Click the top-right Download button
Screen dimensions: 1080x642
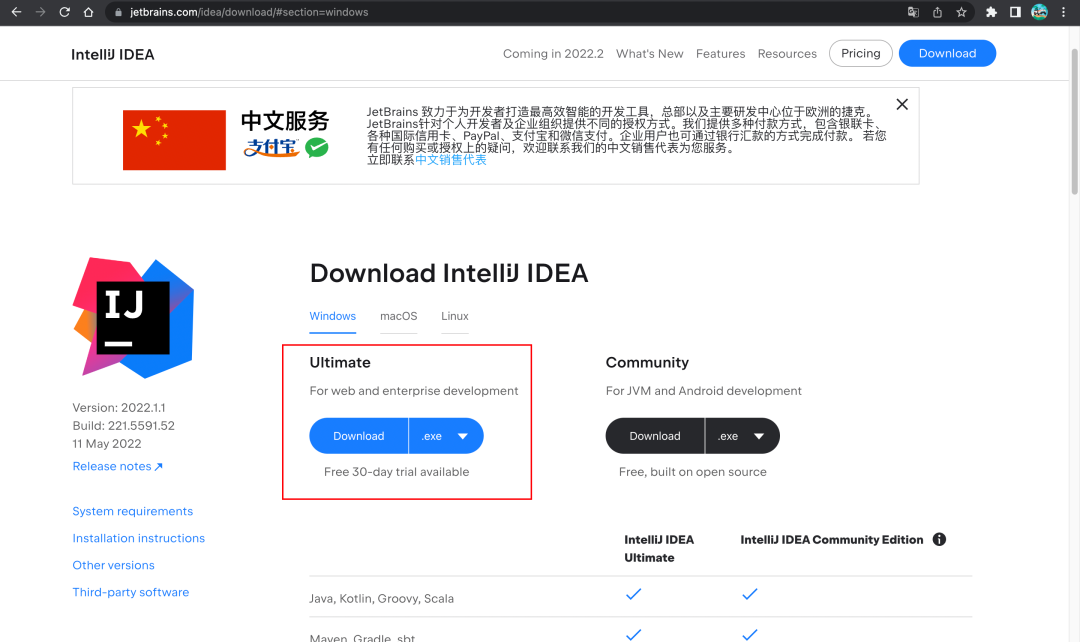click(947, 53)
